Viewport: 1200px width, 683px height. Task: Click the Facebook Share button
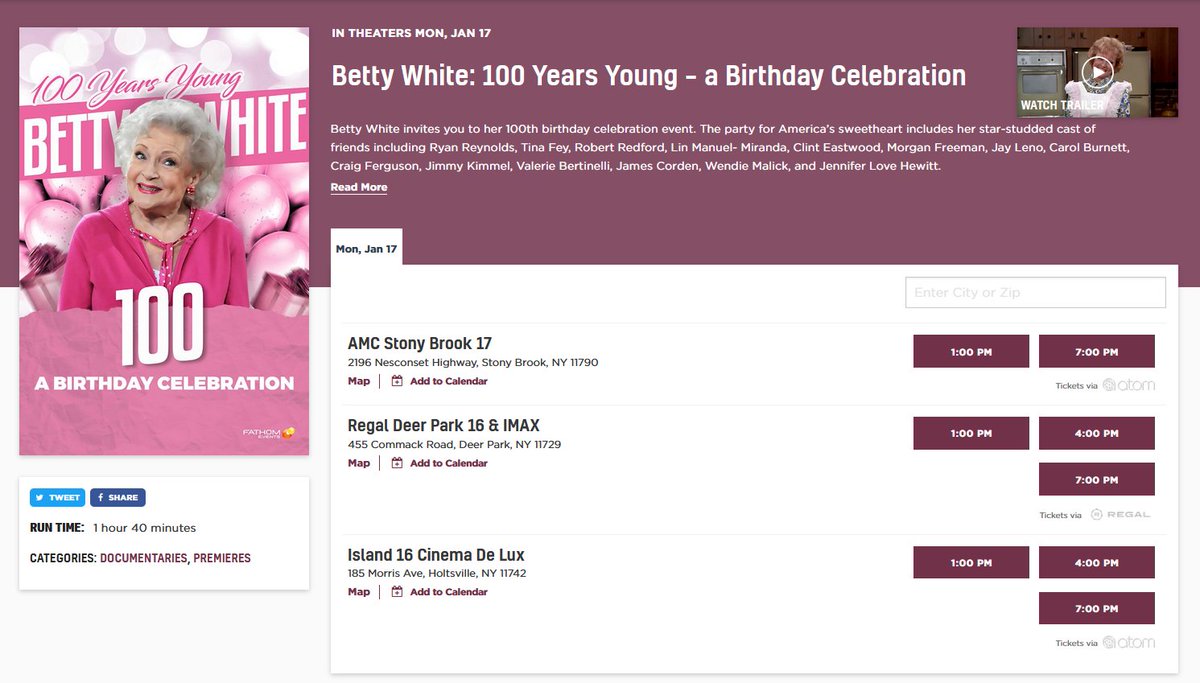click(117, 497)
